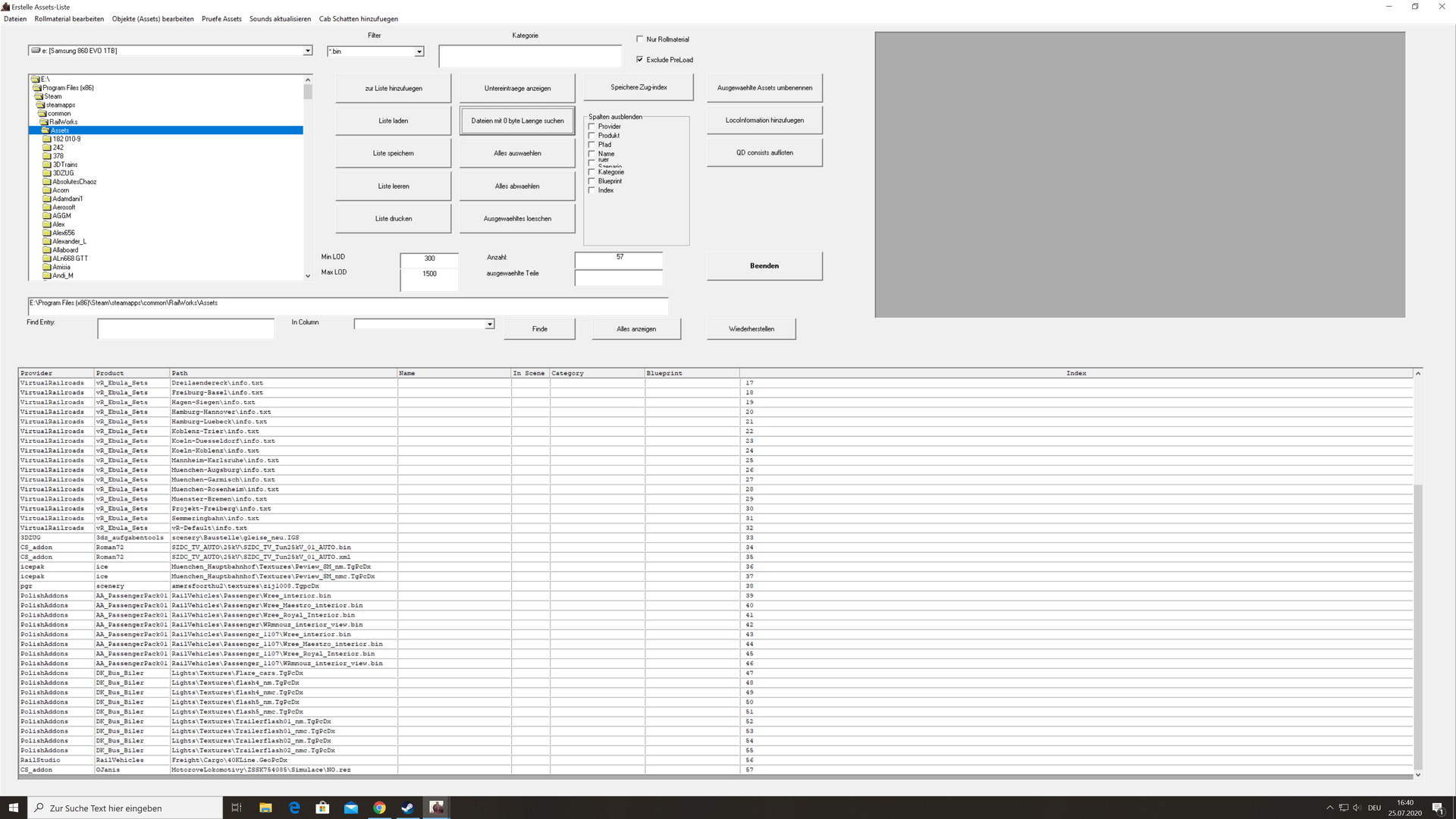Tick the Blueprint hide-column checkbox
This screenshot has width=1456, height=819.
tap(592, 181)
